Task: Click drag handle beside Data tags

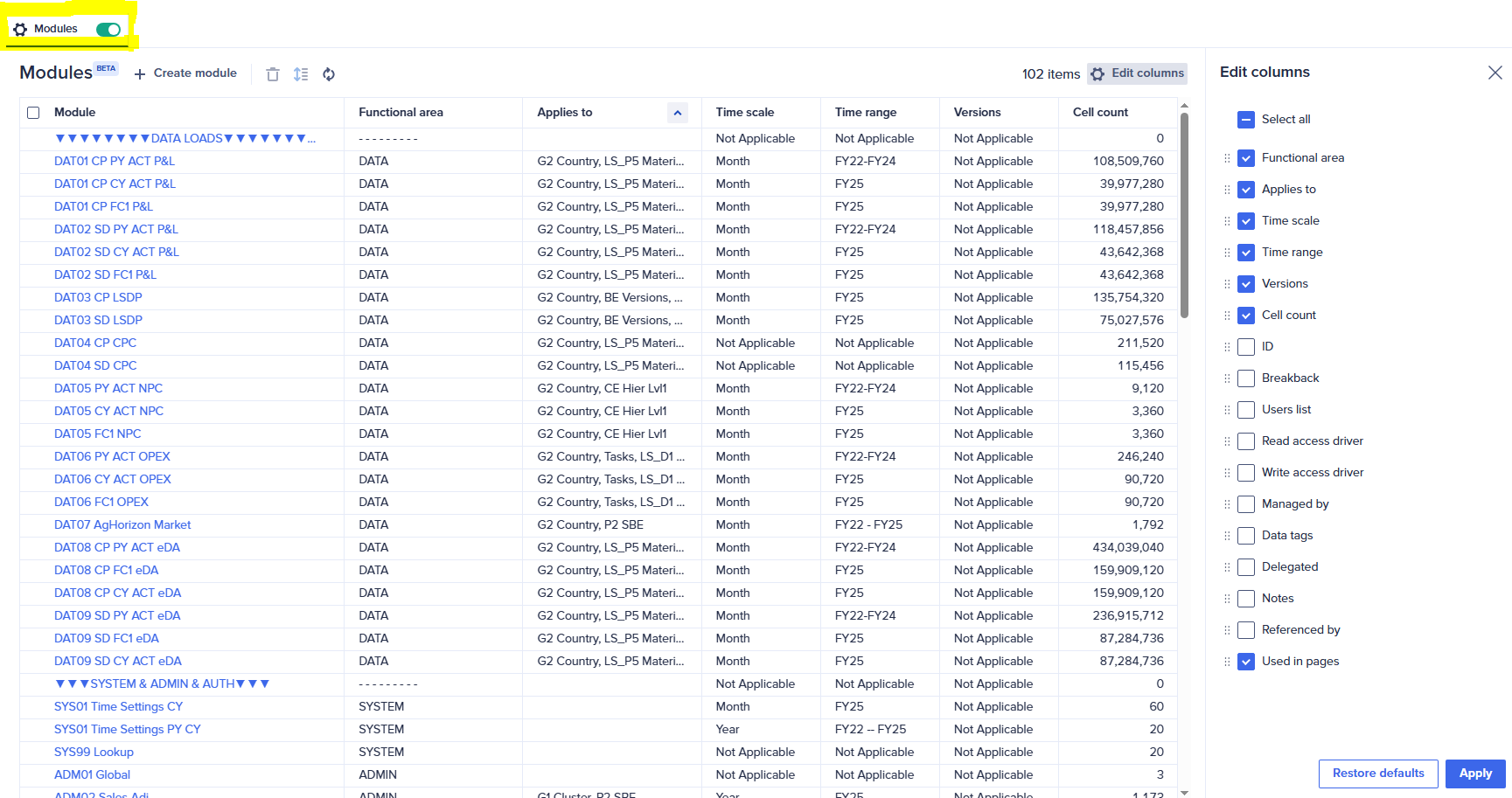Action: 1227,536
